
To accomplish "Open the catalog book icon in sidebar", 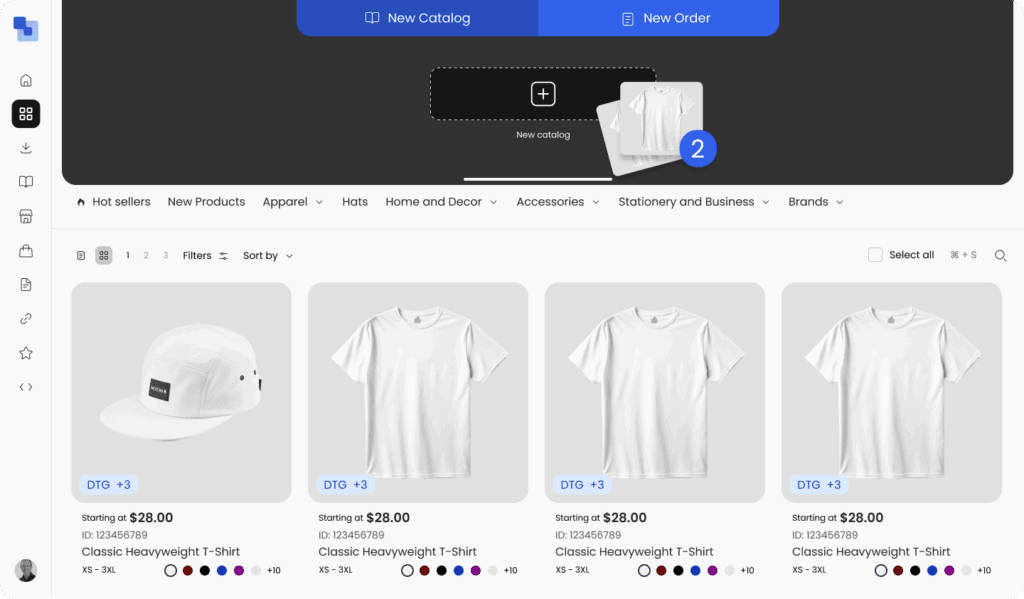I will [x=26, y=182].
